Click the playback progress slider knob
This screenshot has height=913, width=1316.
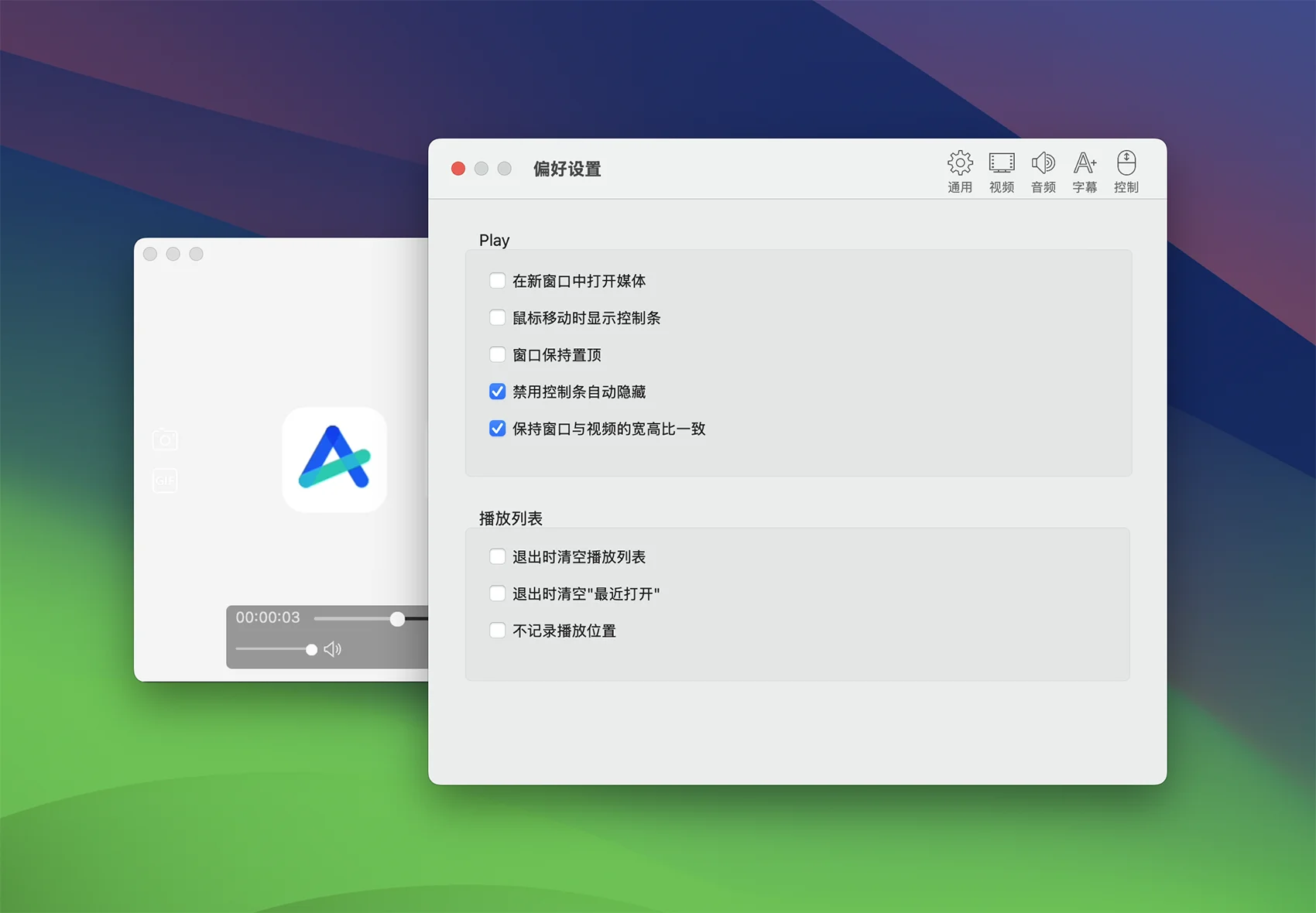(x=397, y=619)
